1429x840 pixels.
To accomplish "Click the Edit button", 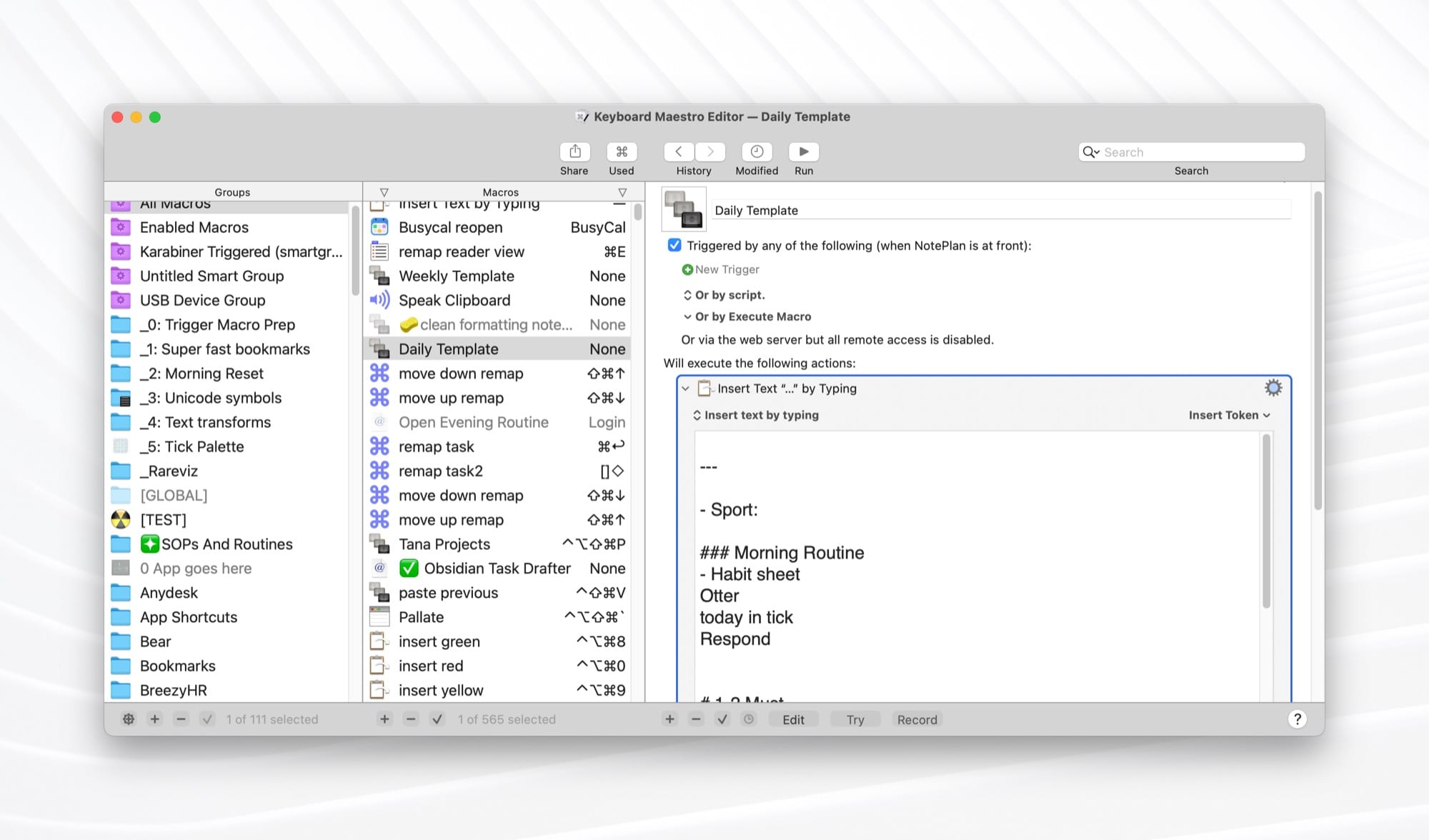I will [x=793, y=719].
